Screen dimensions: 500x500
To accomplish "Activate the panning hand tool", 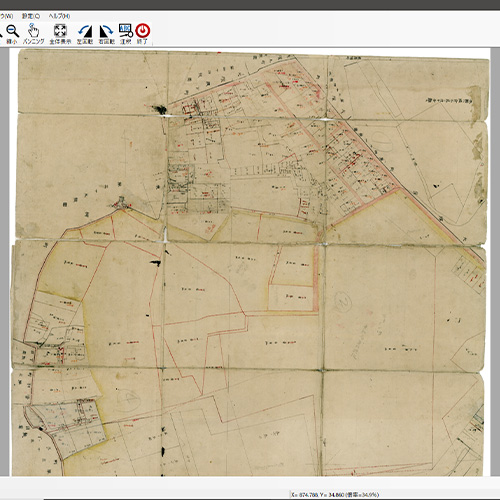I will point(33,34).
